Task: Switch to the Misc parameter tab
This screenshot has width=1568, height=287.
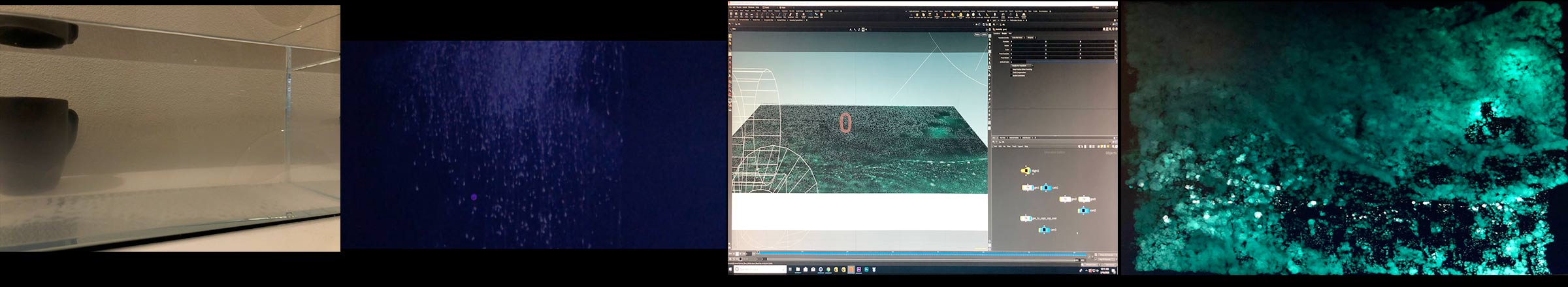Action: [x=1010, y=33]
